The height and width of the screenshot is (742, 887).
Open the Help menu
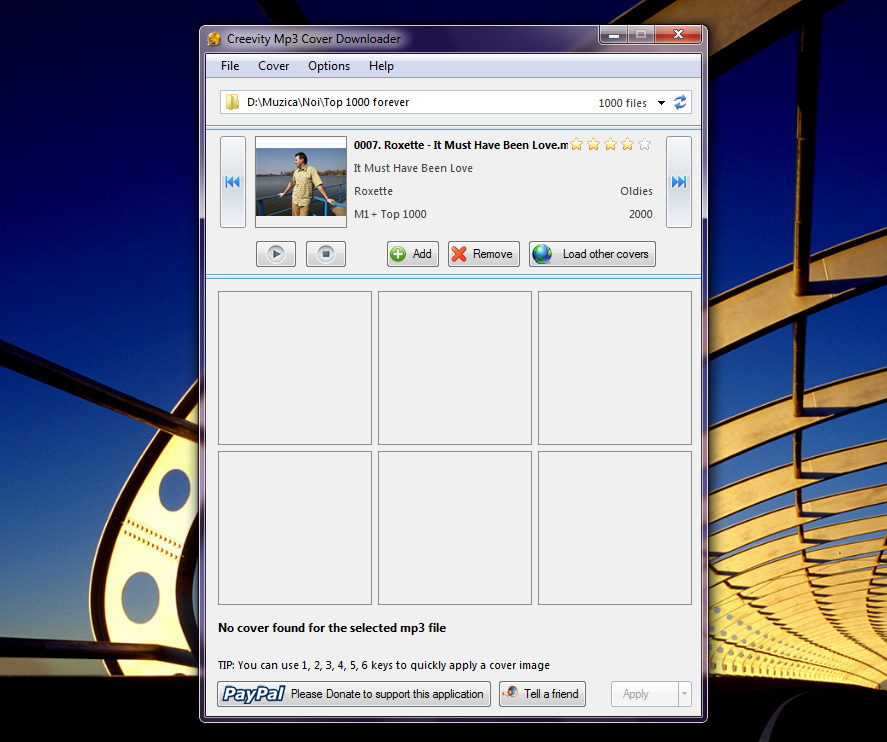tap(381, 66)
